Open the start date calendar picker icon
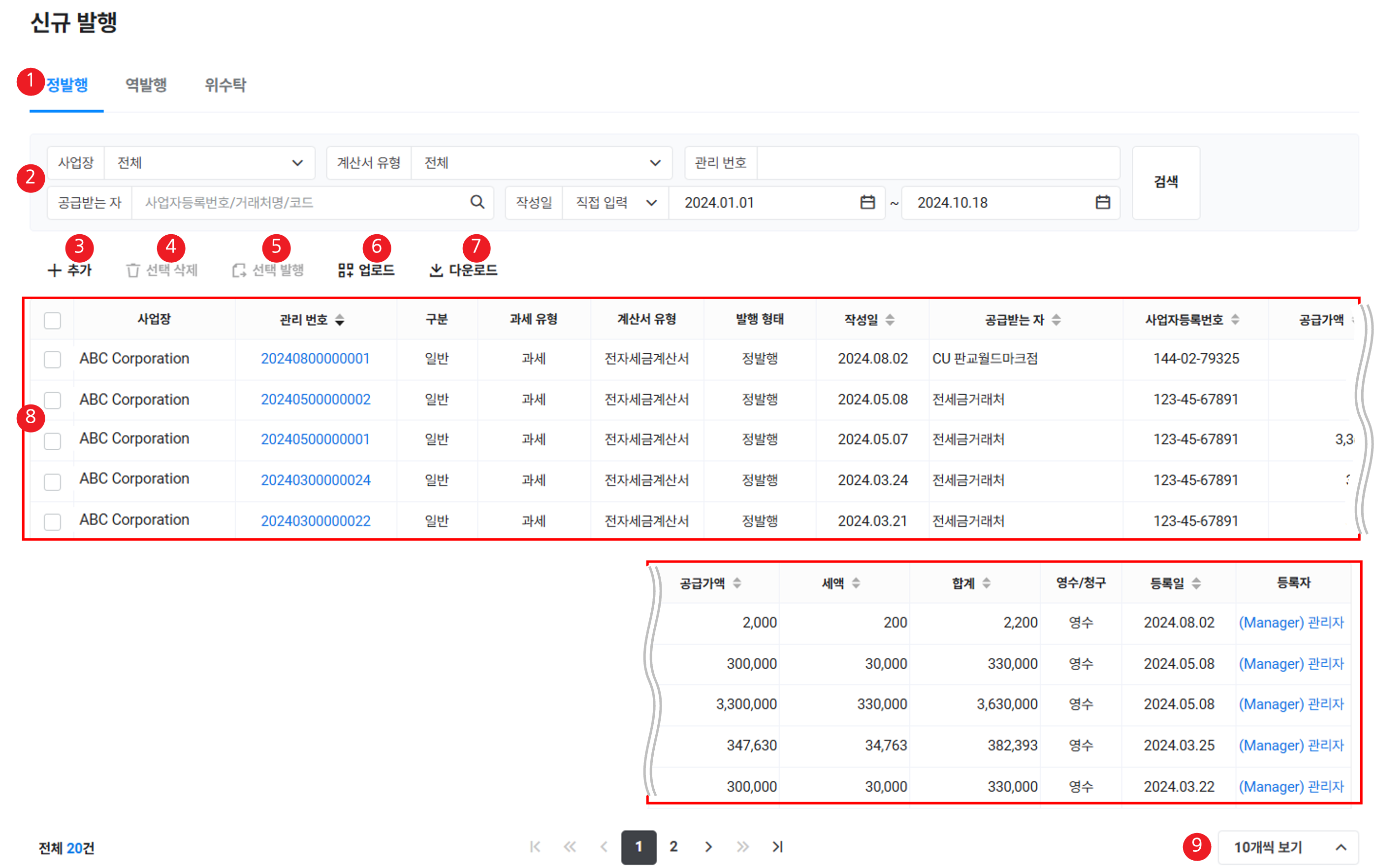This screenshot has height=868, width=1374. point(867,202)
